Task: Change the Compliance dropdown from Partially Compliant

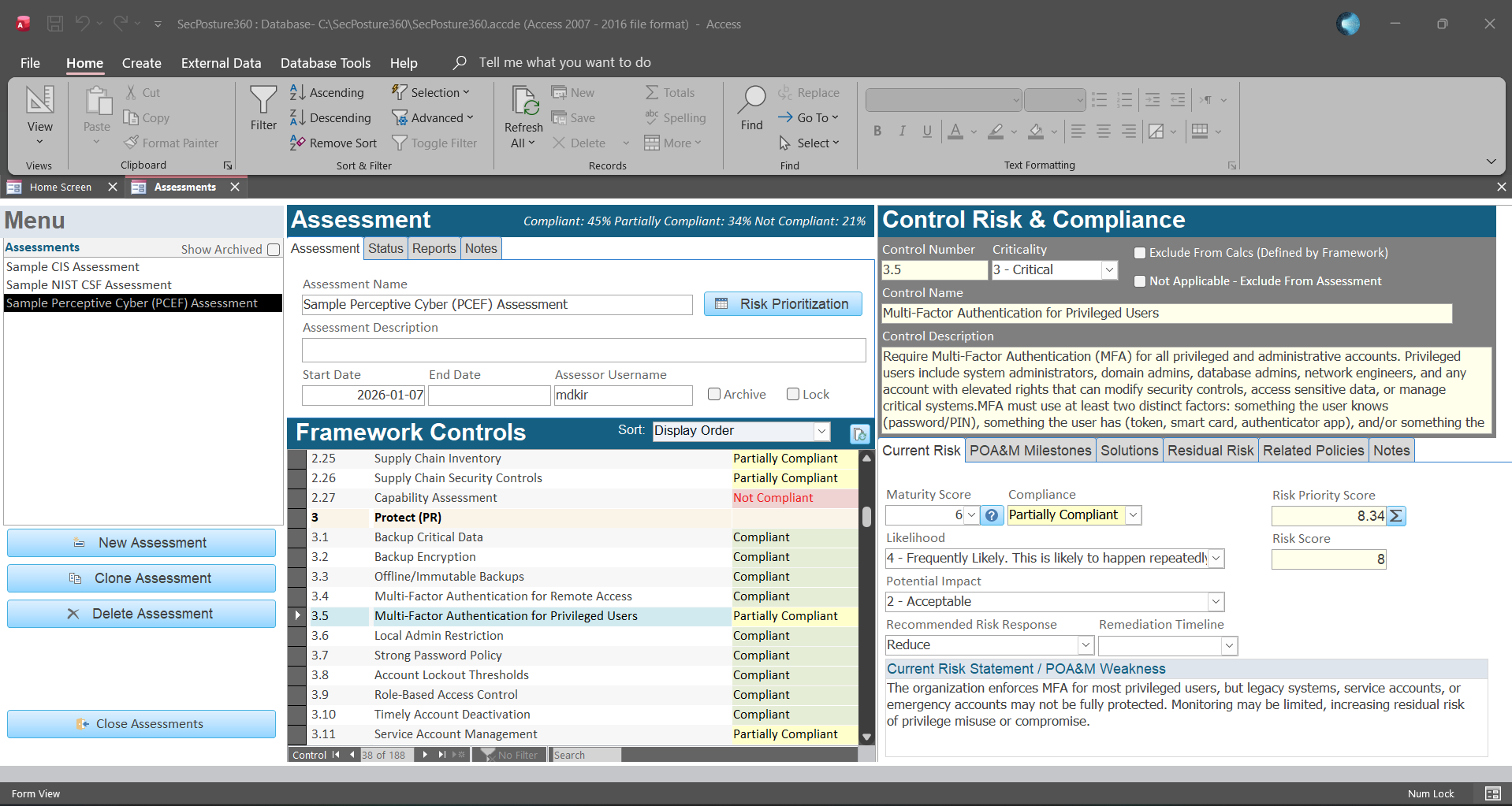Action: click(1134, 514)
